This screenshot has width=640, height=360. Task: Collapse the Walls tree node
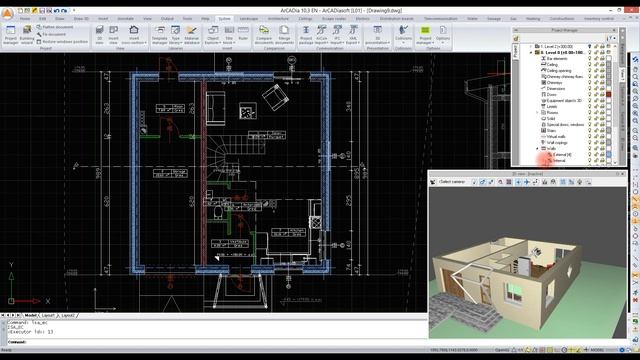[537, 149]
